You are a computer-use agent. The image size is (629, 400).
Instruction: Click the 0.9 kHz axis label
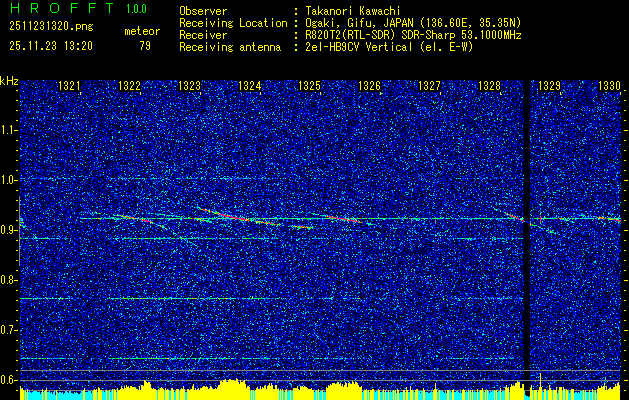point(9,230)
